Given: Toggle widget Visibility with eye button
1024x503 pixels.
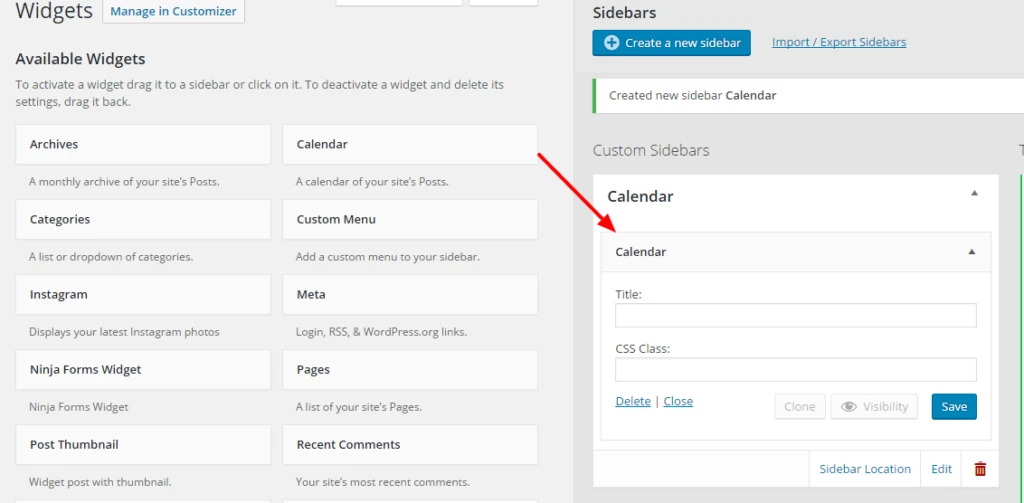Looking at the screenshot, I should pyautogui.click(x=874, y=407).
